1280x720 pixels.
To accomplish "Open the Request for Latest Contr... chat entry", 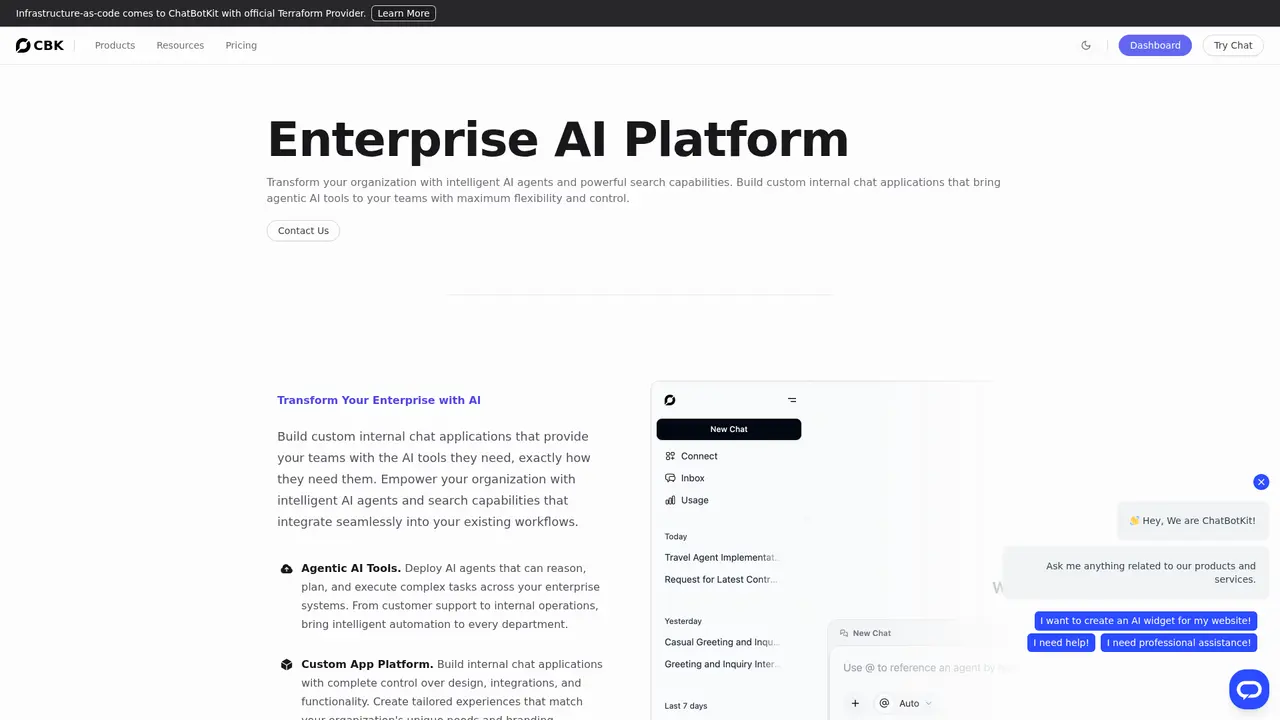I will click(721, 579).
